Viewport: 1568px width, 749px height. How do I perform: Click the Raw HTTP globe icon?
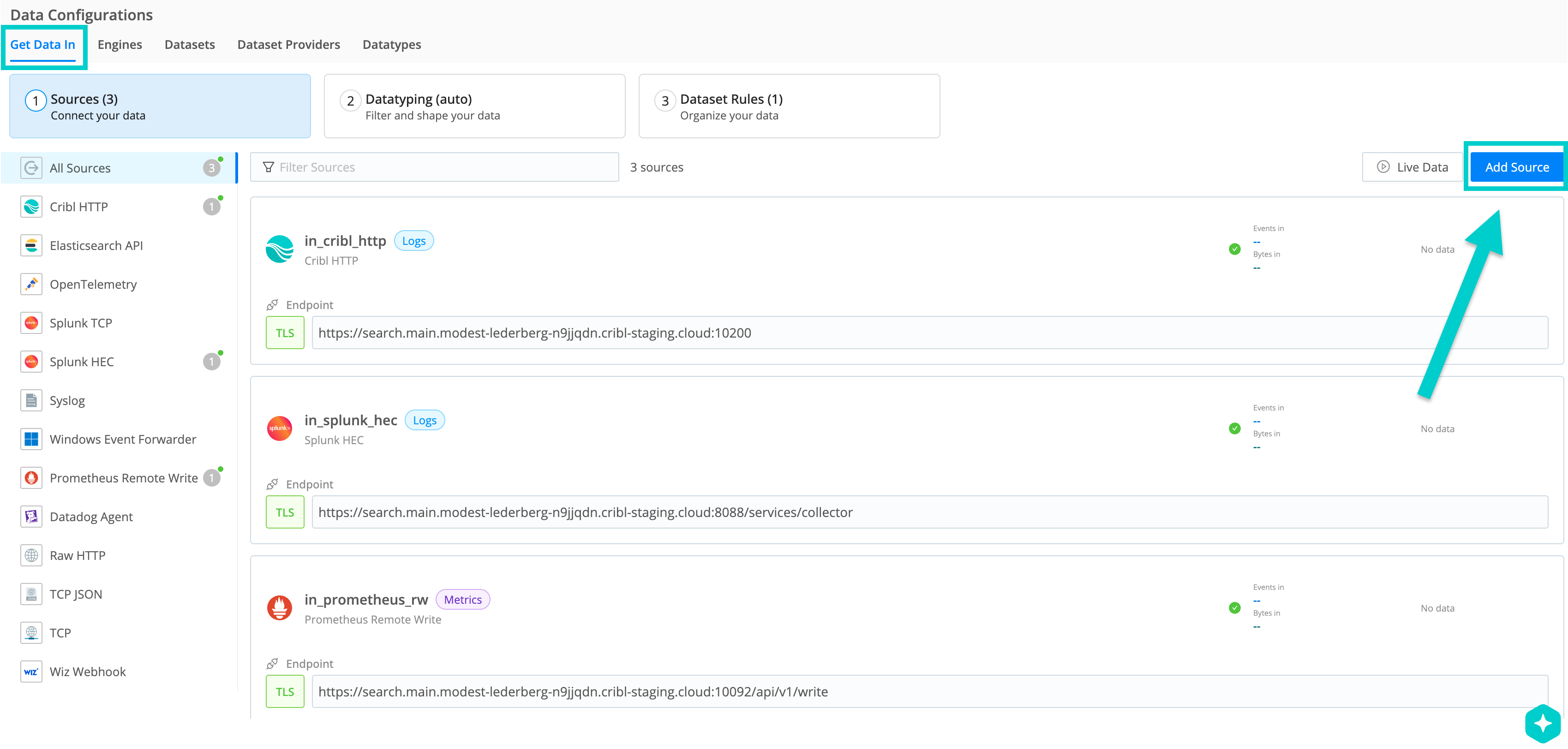point(31,555)
